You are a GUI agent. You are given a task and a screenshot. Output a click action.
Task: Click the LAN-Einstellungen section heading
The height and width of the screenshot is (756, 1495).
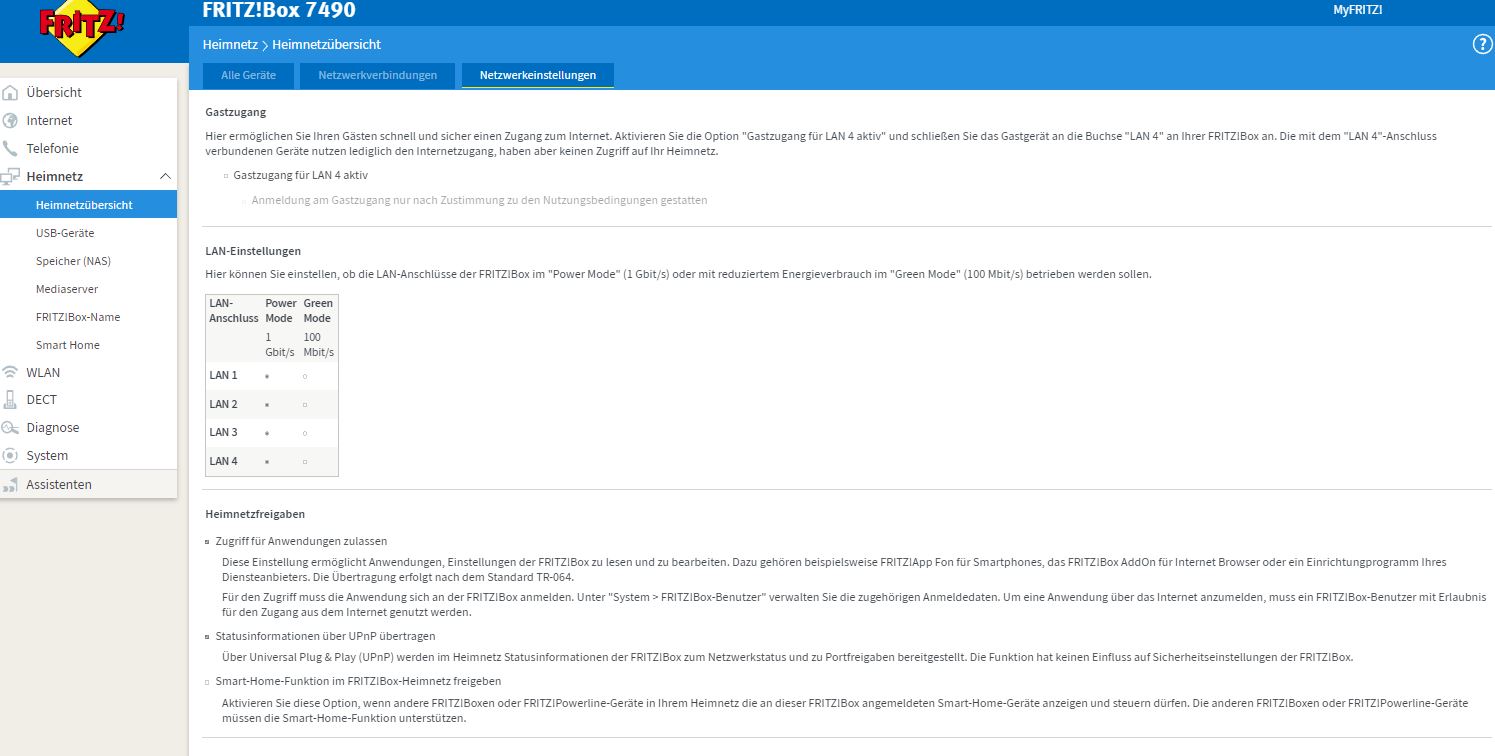pyautogui.click(x=253, y=251)
